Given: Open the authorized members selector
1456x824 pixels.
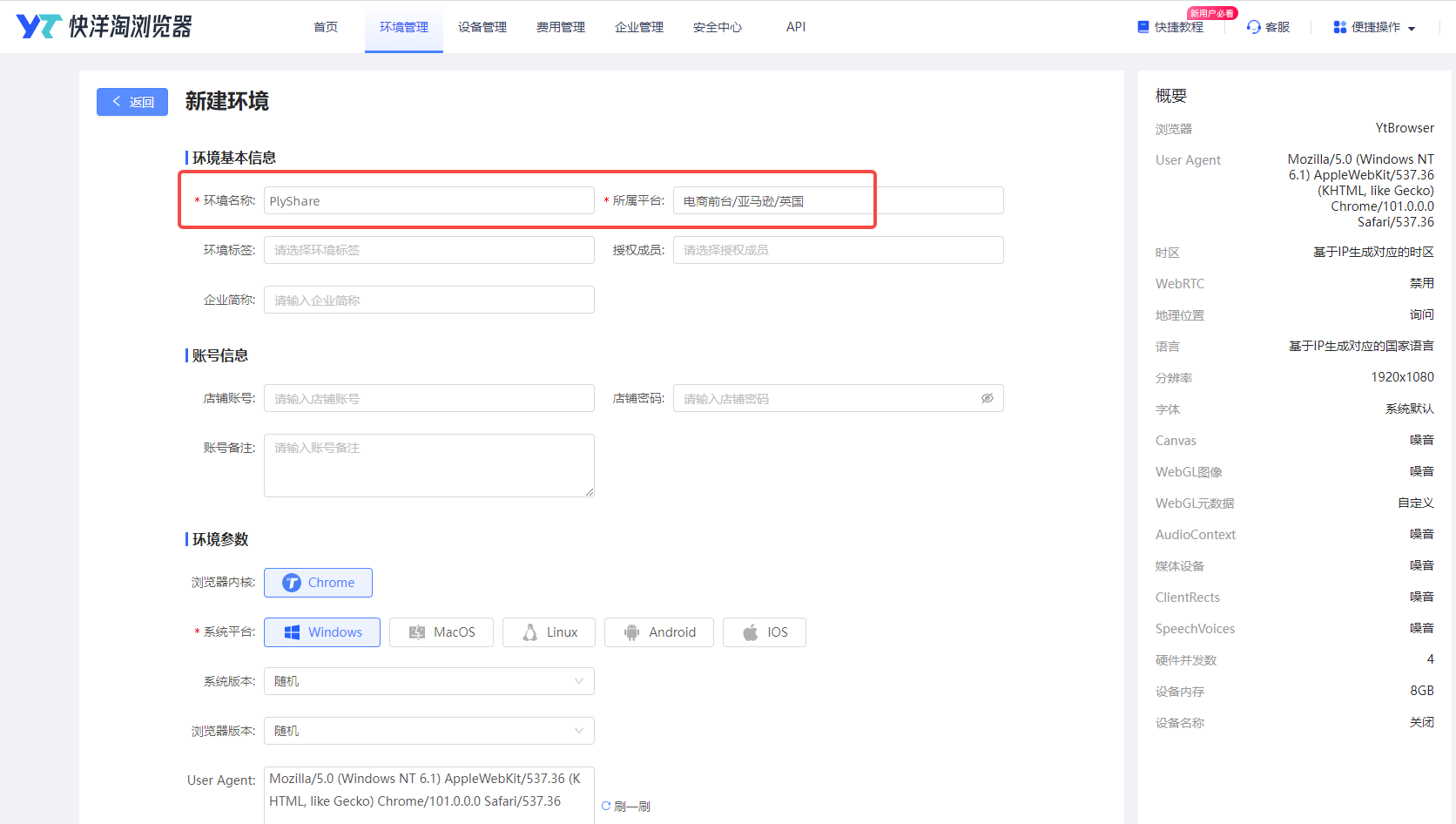Looking at the screenshot, I should [839, 250].
